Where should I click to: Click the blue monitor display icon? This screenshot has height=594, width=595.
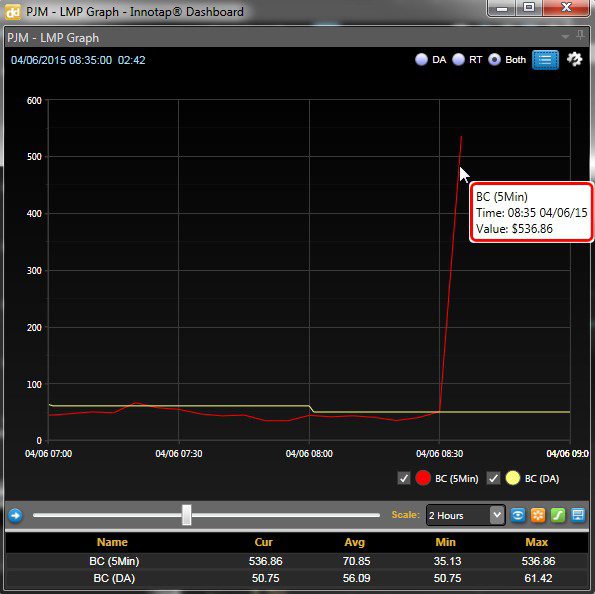(x=578, y=515)
